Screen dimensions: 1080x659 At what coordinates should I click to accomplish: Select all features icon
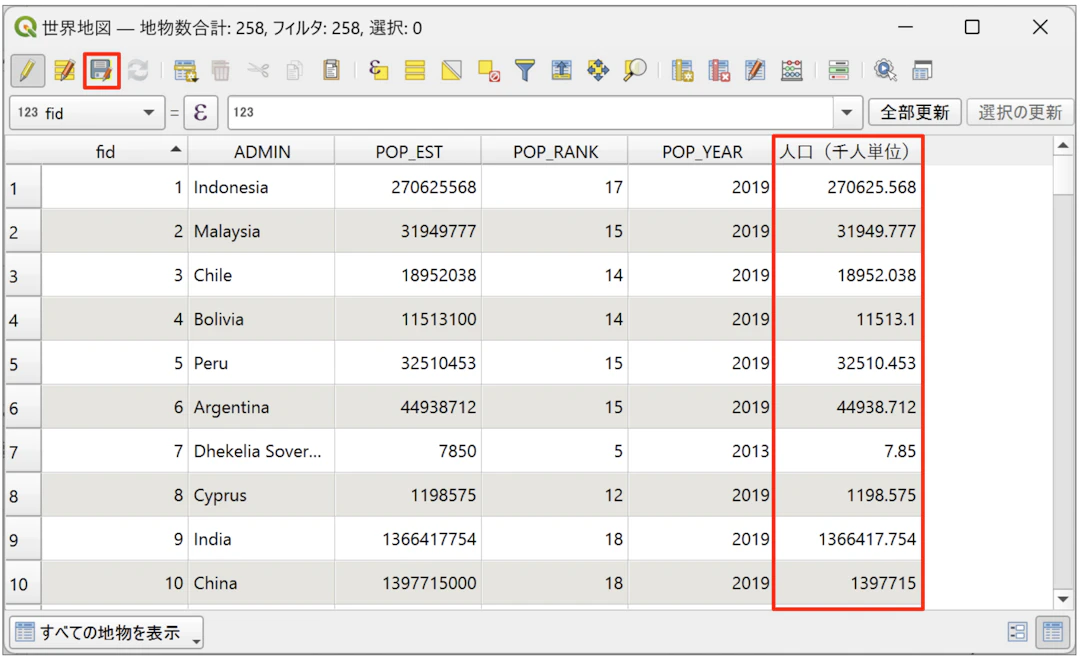[415, 70]
